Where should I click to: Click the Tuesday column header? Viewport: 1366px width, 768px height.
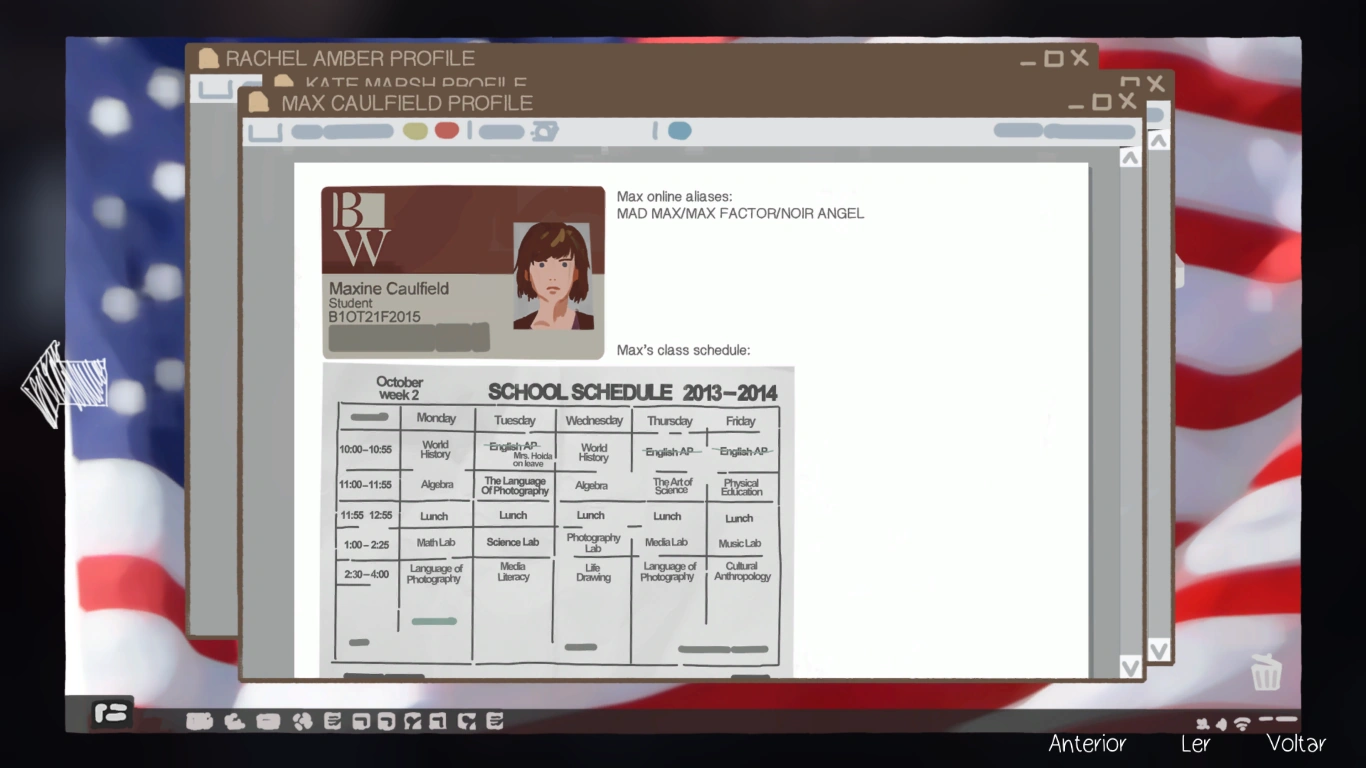click(x=514, y=420)
